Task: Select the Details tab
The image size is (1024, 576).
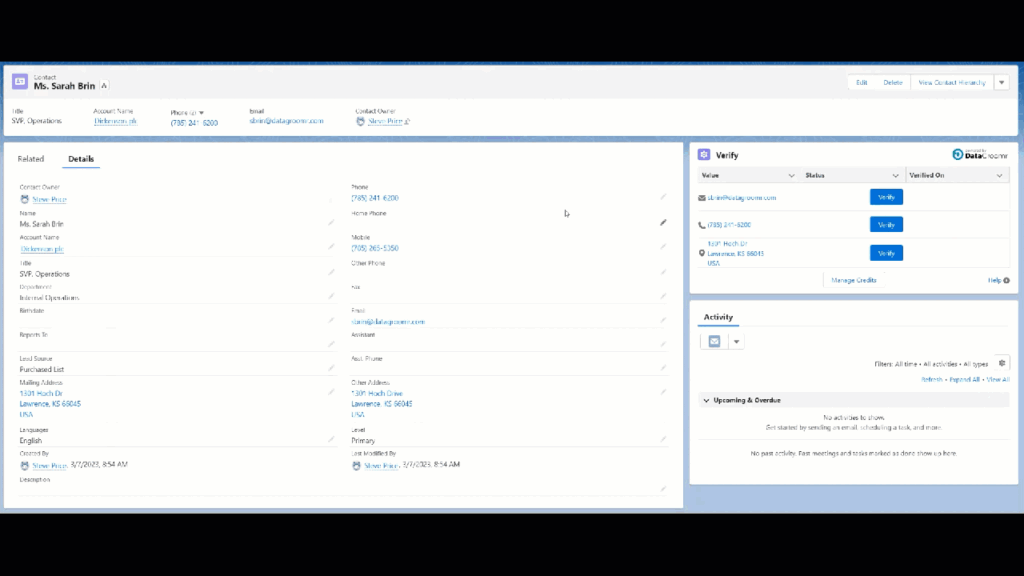Action: click(81, 159)
